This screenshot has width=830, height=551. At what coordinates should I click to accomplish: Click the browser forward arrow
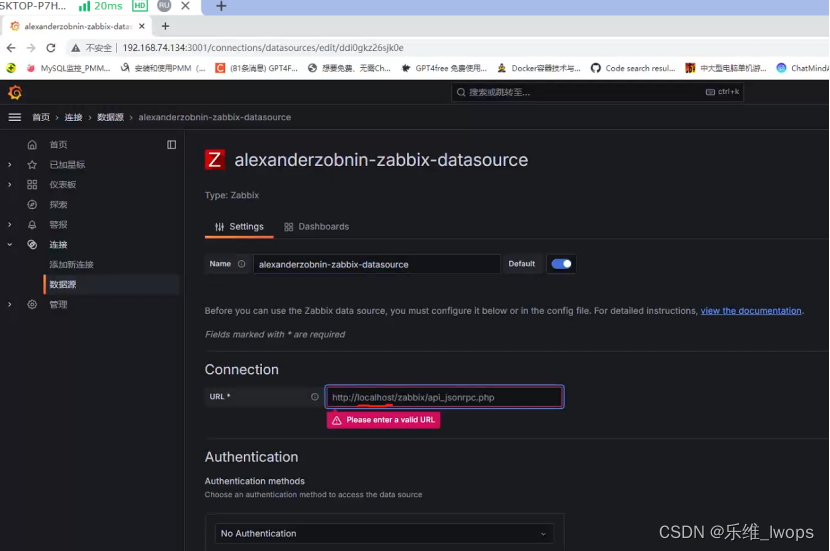click(x=31, y=48)
